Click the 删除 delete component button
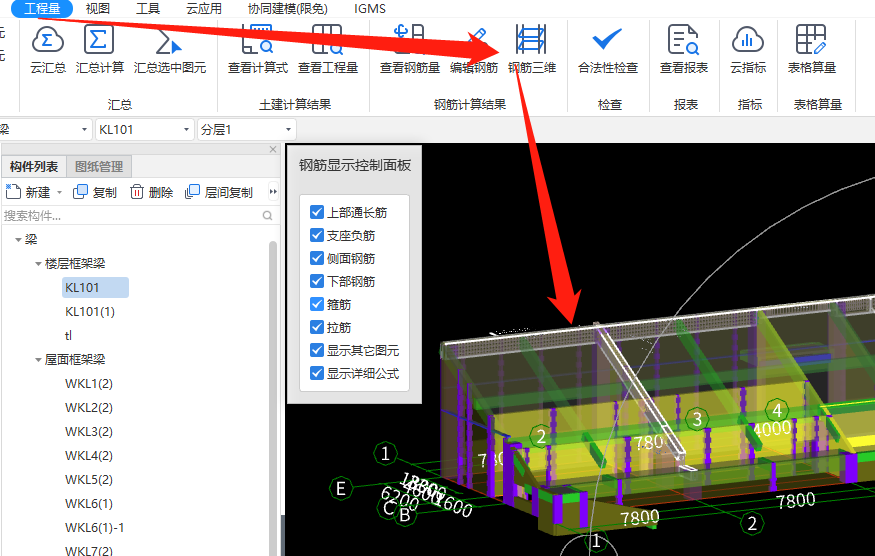This screenshot has height=556, width=875. (152, 192)
